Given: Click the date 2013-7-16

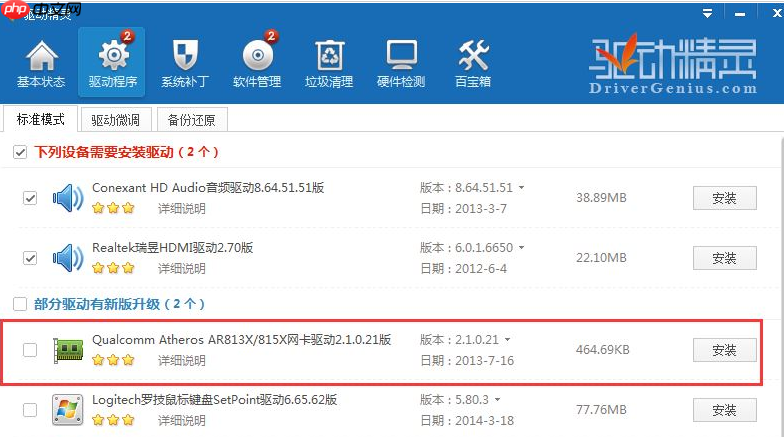Looking at the screenshot, I should pos(484,360).
